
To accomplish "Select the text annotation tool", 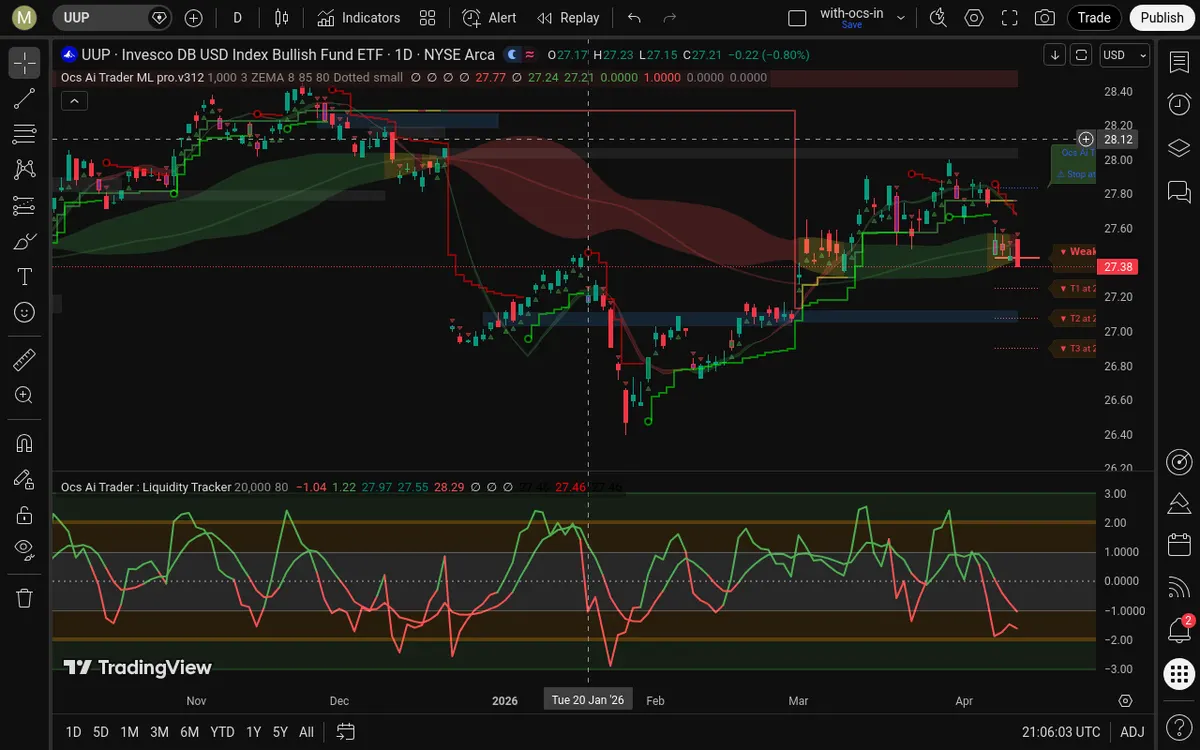I will [25, 277].
